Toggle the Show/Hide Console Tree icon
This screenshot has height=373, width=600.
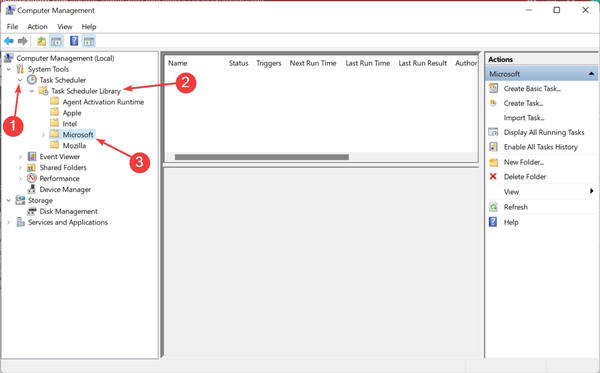pyautogui.click(x=56, y=41)
